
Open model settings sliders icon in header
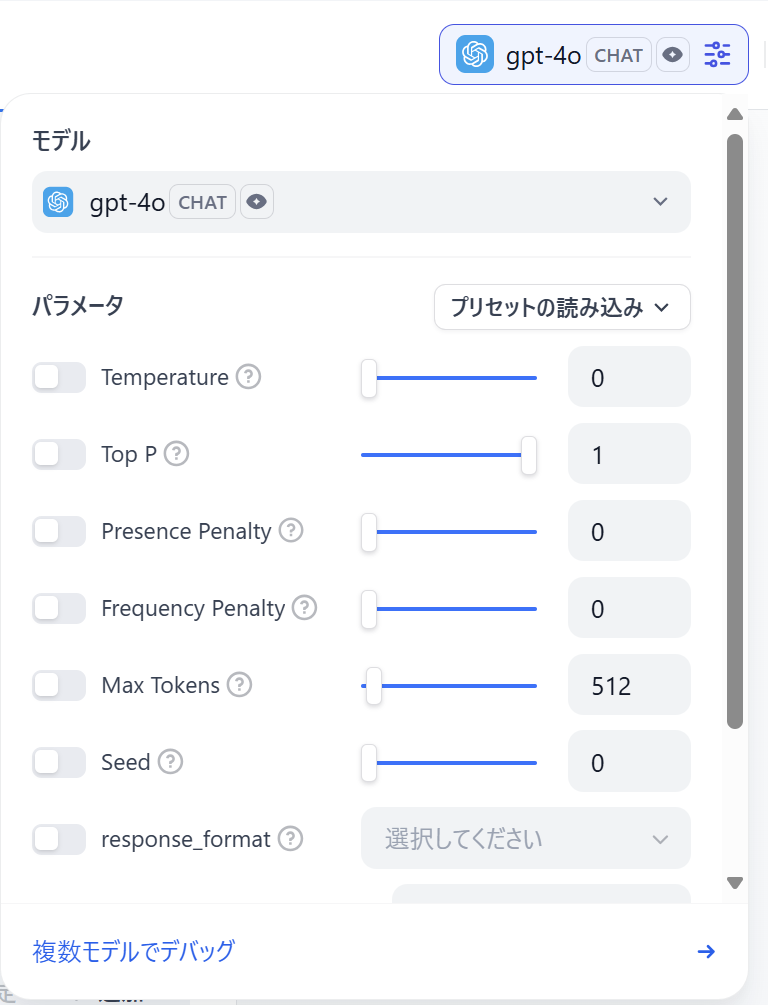(x=717, y=55)
